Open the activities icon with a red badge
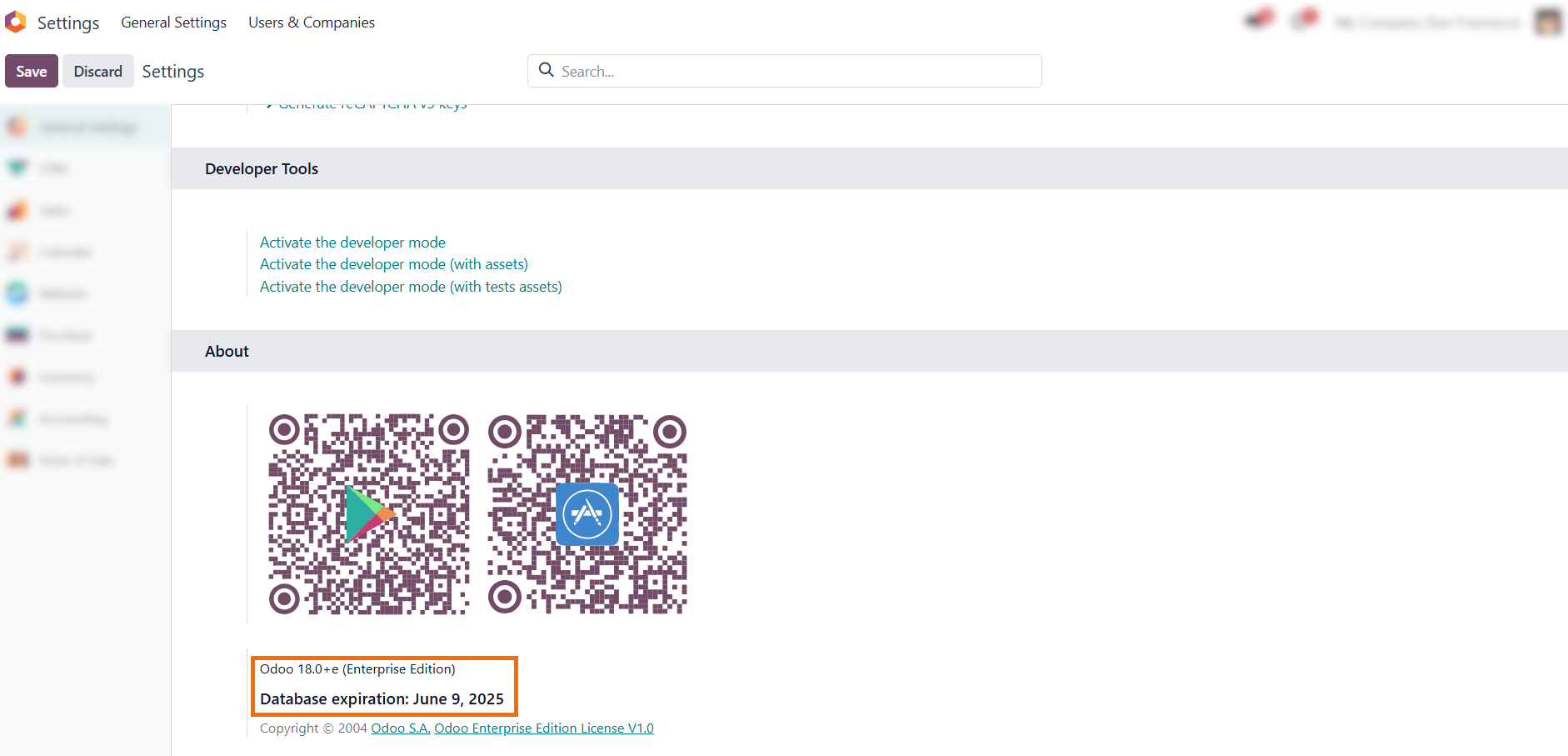The width and height of the screenshot is (1568, 756). [1304, 19]
